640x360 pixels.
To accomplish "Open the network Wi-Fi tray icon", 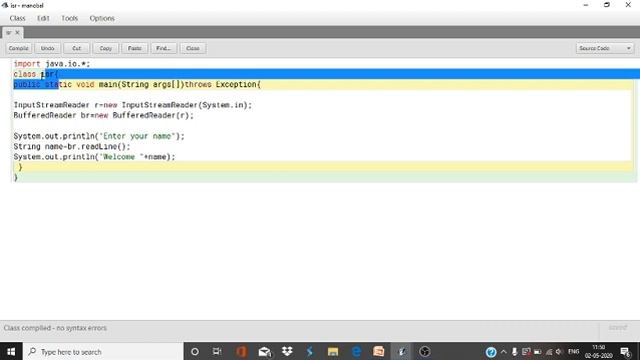I will [549, 352].
